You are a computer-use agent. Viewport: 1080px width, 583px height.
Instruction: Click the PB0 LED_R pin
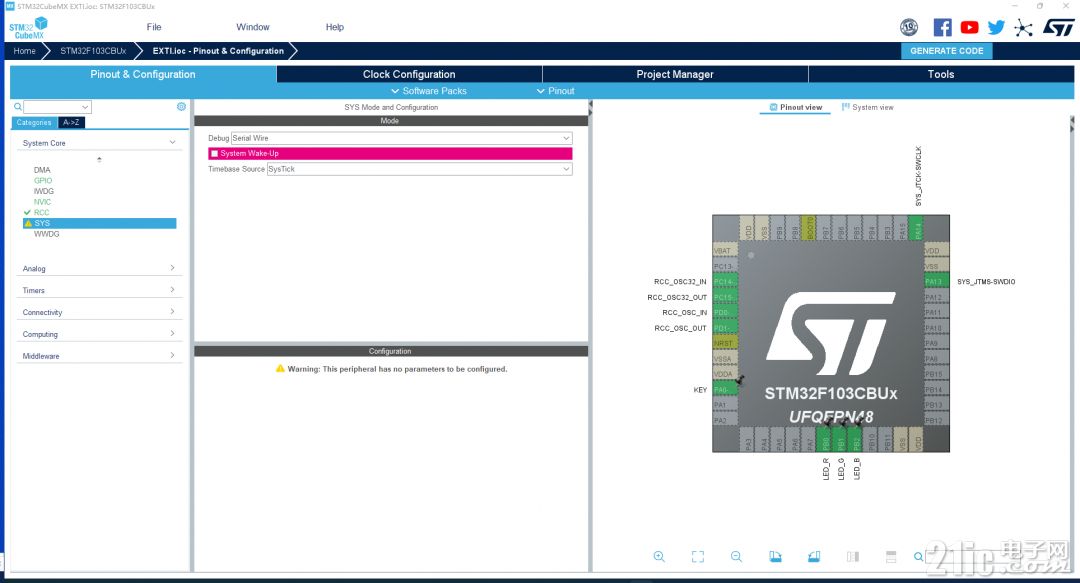[x=824, y=440]
